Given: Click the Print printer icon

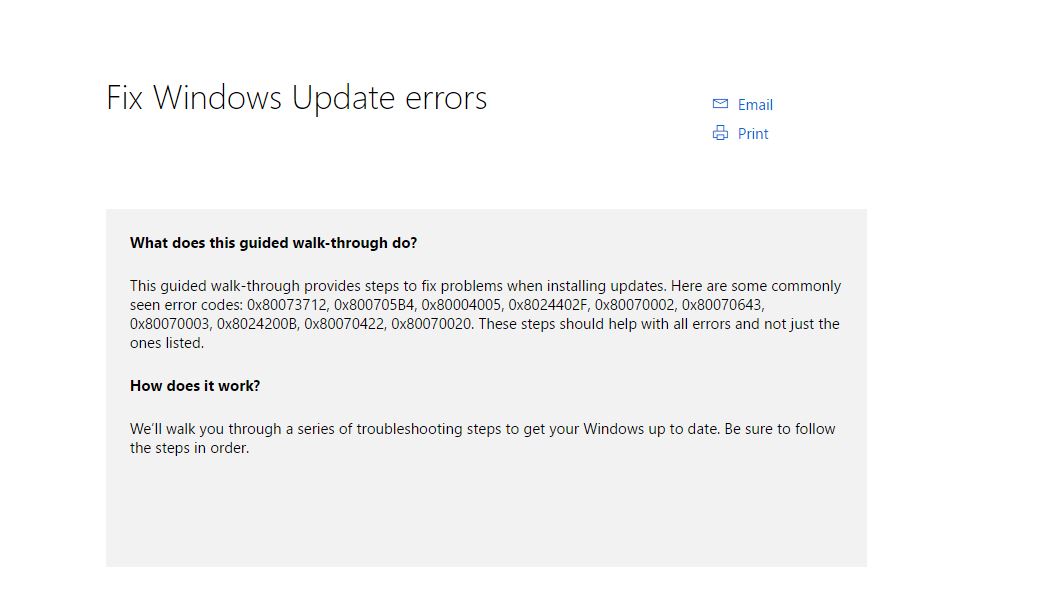Looking at the screenshot, I should [720, 133].
